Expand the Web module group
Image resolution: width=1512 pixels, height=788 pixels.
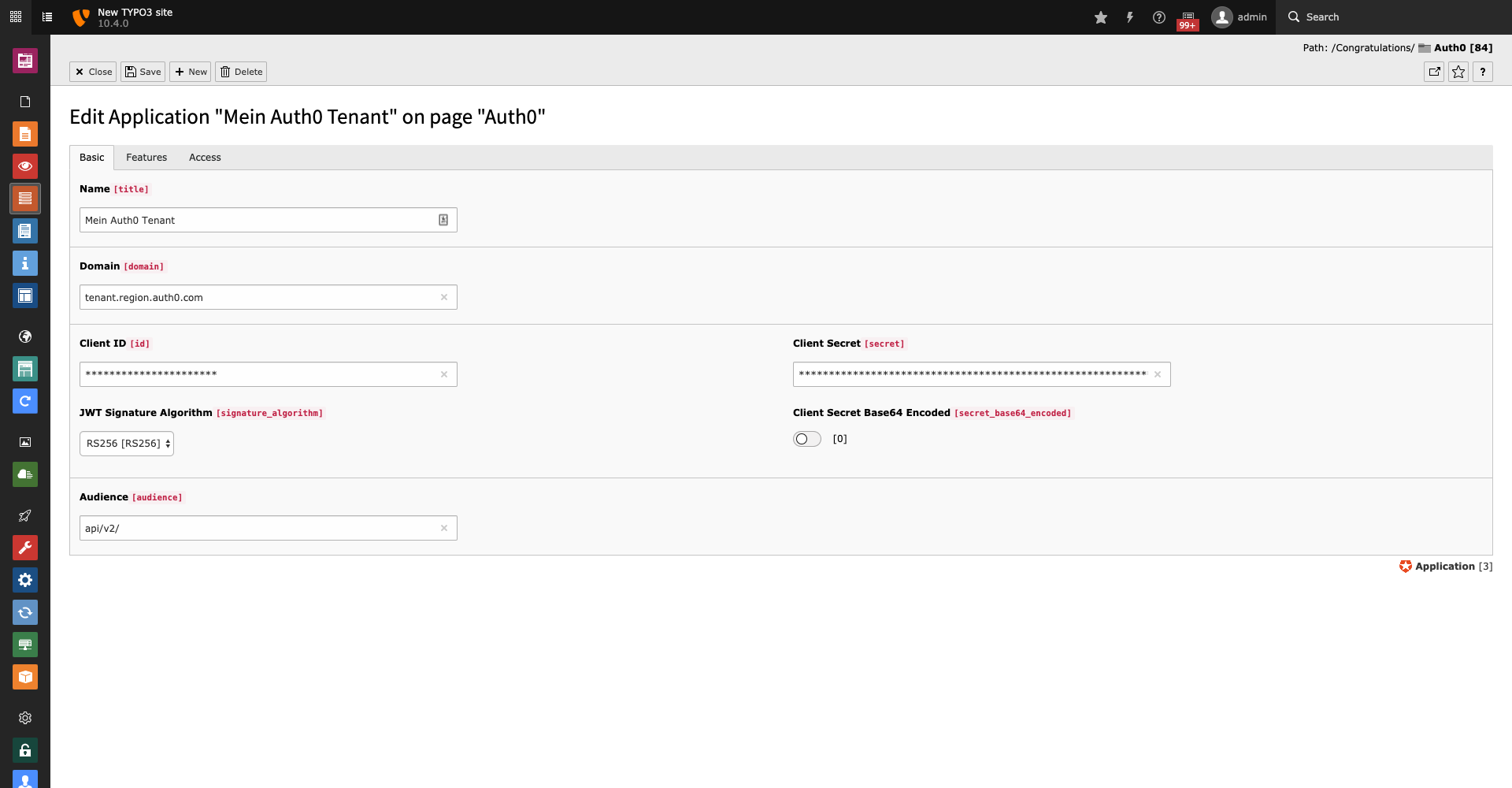pos(25,102)
